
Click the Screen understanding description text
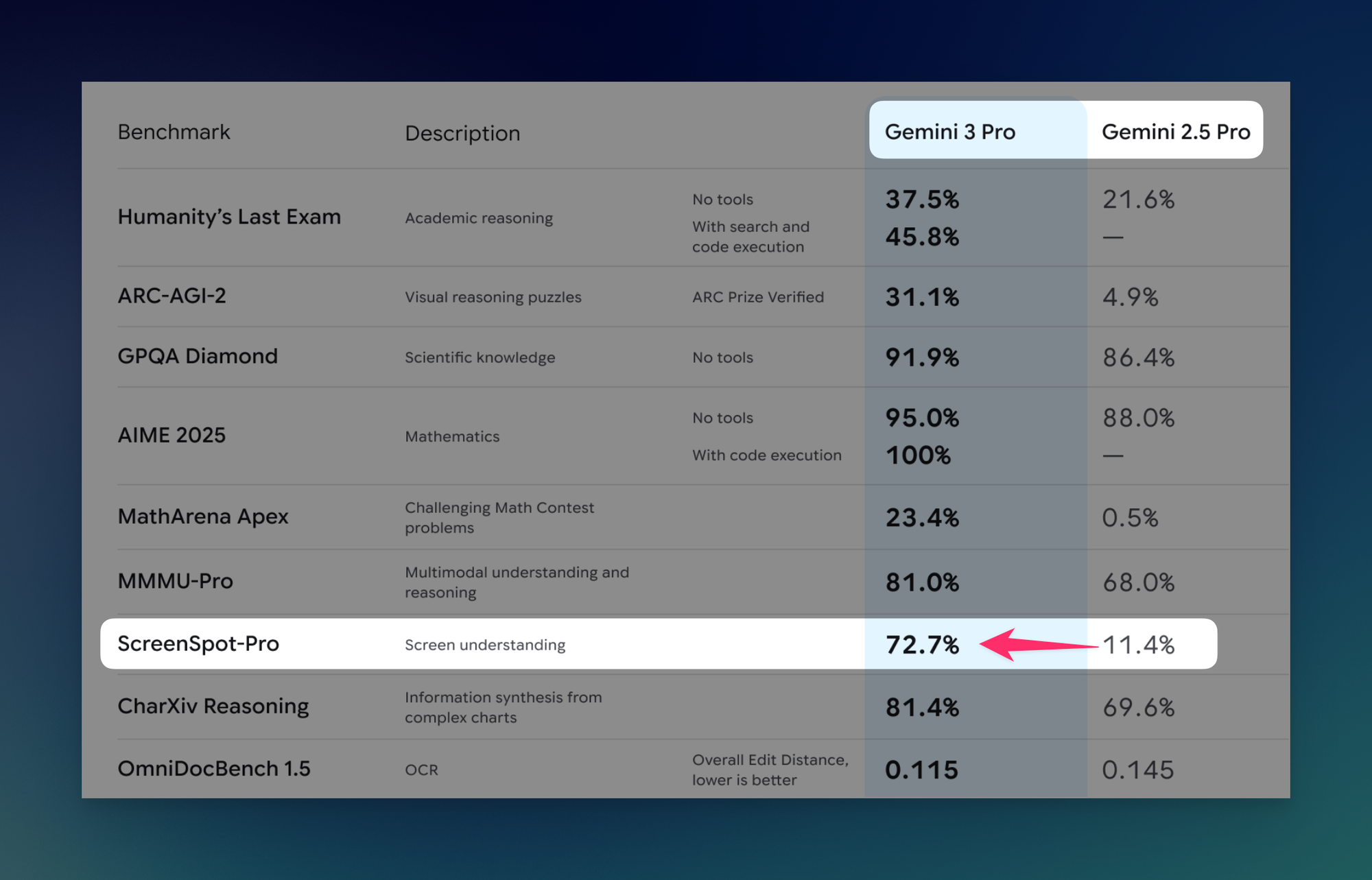(485, 645)
